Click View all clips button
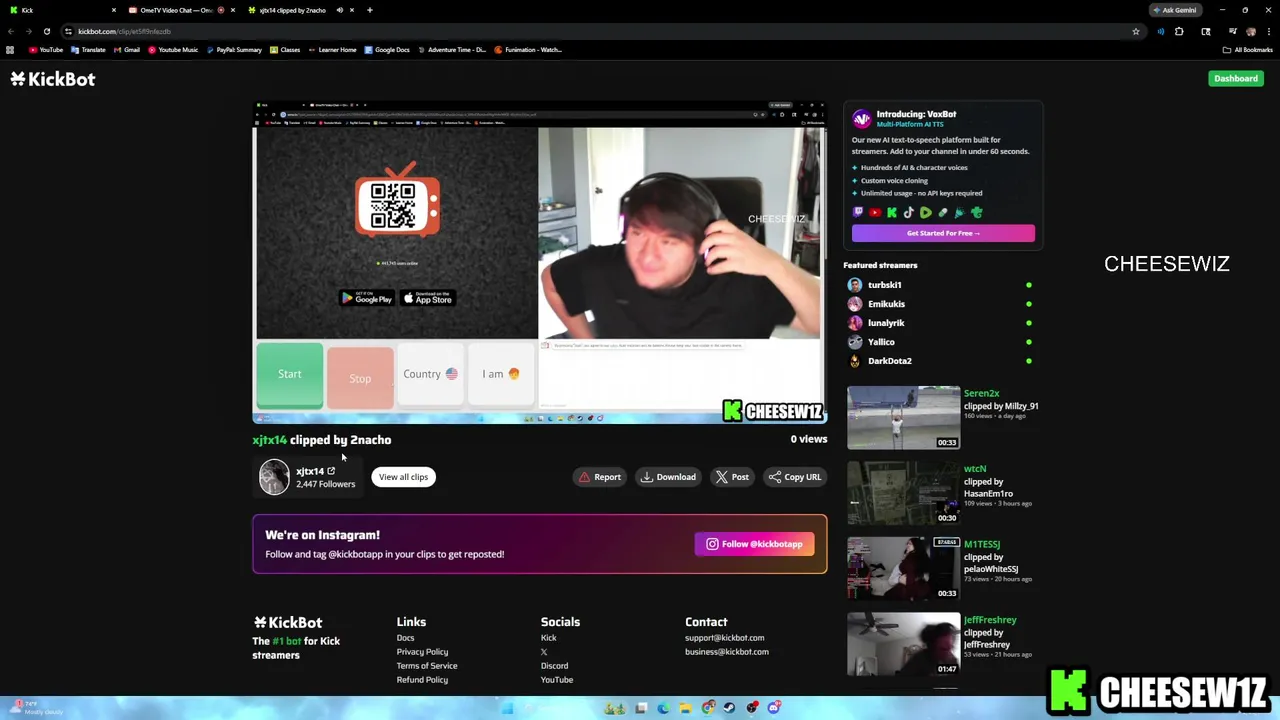This screenshot has width=1280, height=720. tap(403, 477)
